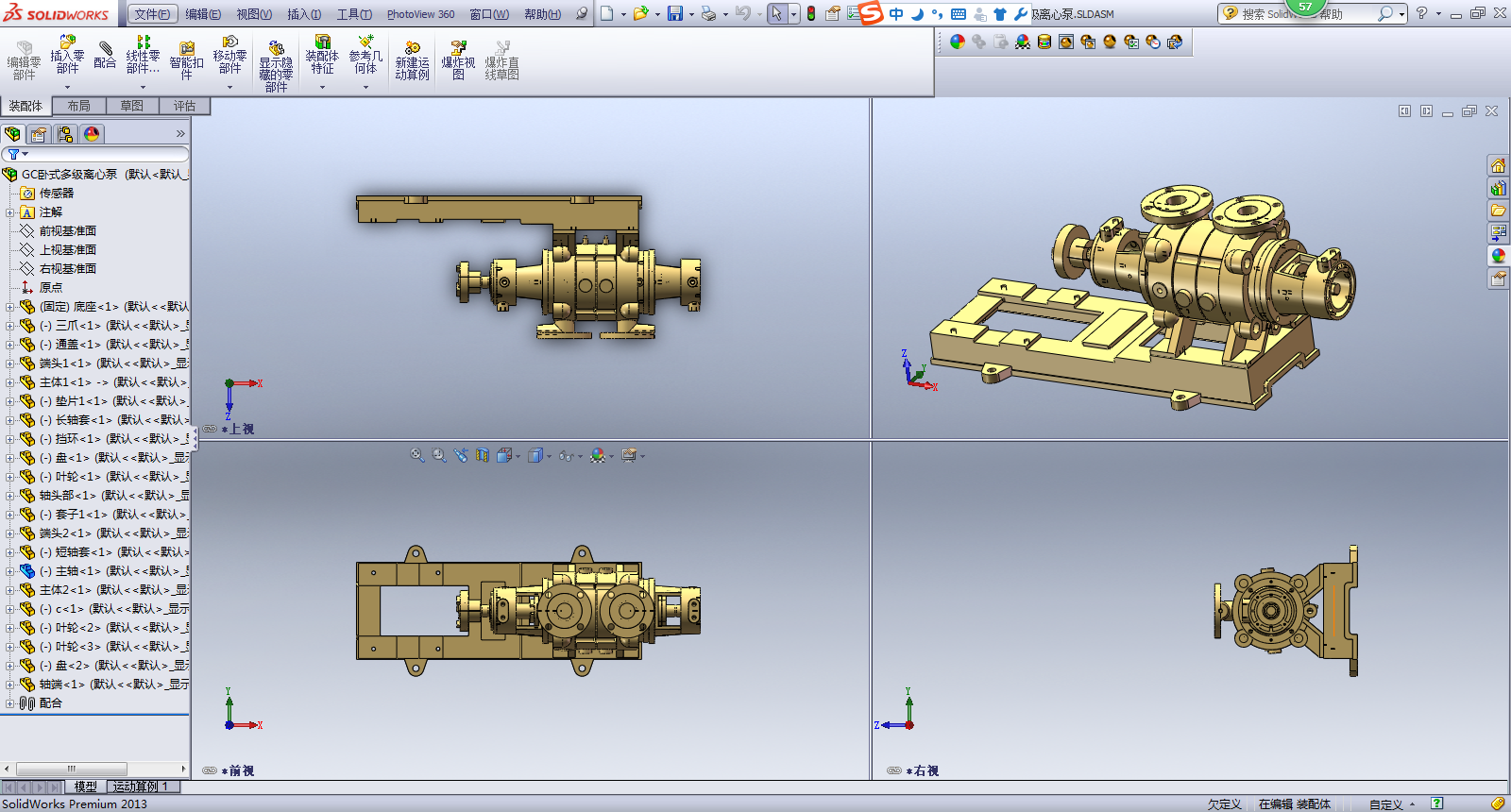Switch to the 布局 tab
The width and height of the screenshot is (1511, 812).
coord(79,106)
